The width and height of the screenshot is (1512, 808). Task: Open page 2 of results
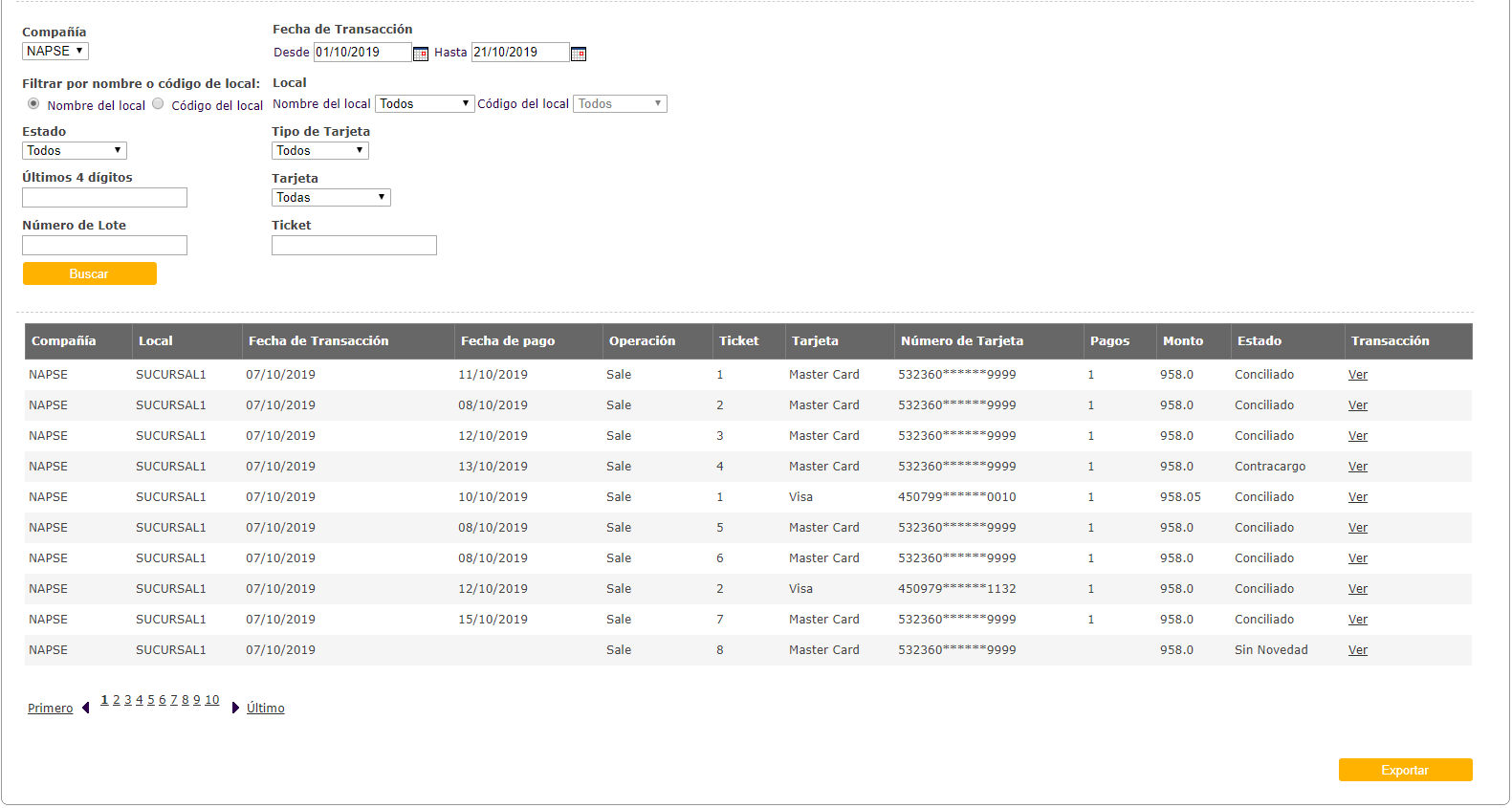[117, 700]
